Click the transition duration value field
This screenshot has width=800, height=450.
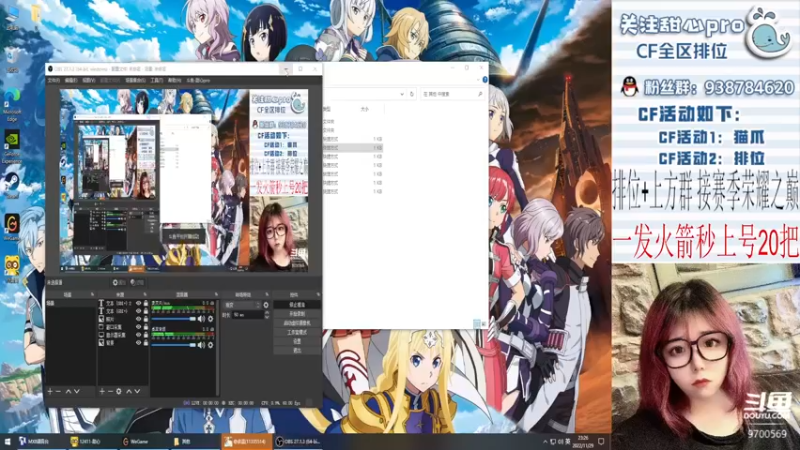(x=248, y=315)
